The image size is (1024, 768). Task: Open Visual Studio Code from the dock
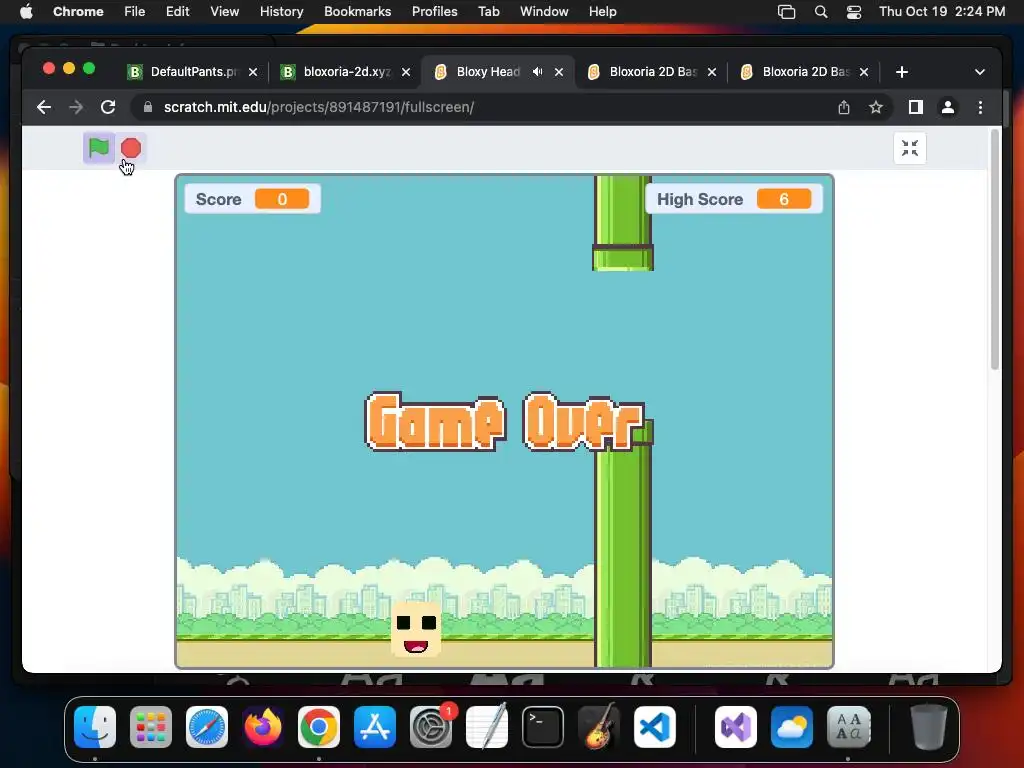coord(655,727)
